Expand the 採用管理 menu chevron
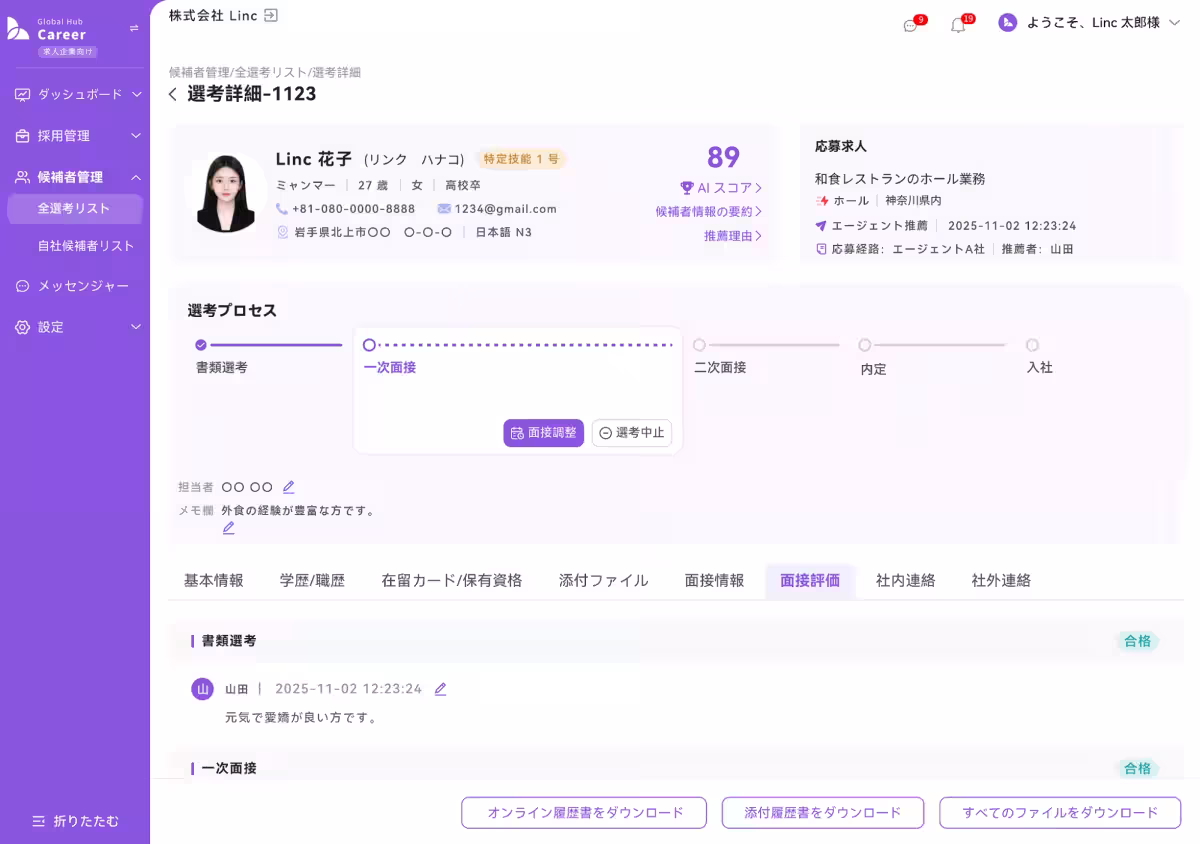1200x844 pixels. pos(137,136)
